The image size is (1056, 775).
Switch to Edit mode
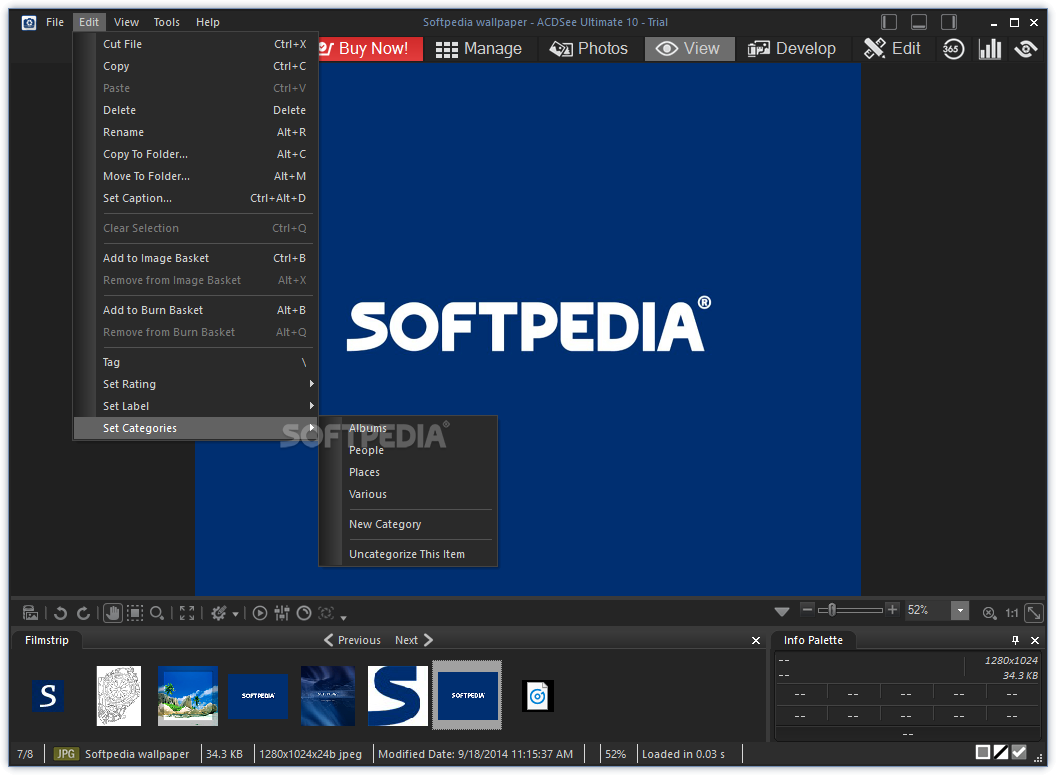click(892, 49)
